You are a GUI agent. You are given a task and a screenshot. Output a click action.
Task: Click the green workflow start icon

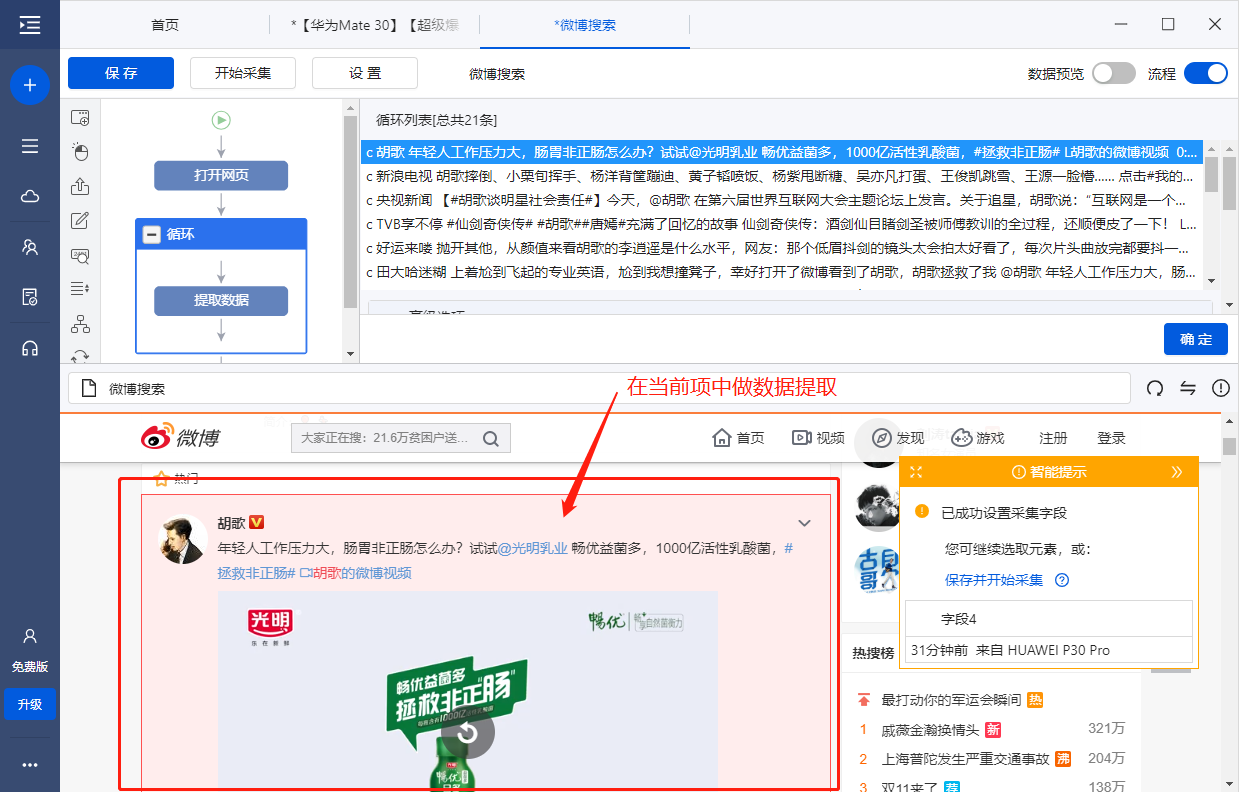click(221, 120)
